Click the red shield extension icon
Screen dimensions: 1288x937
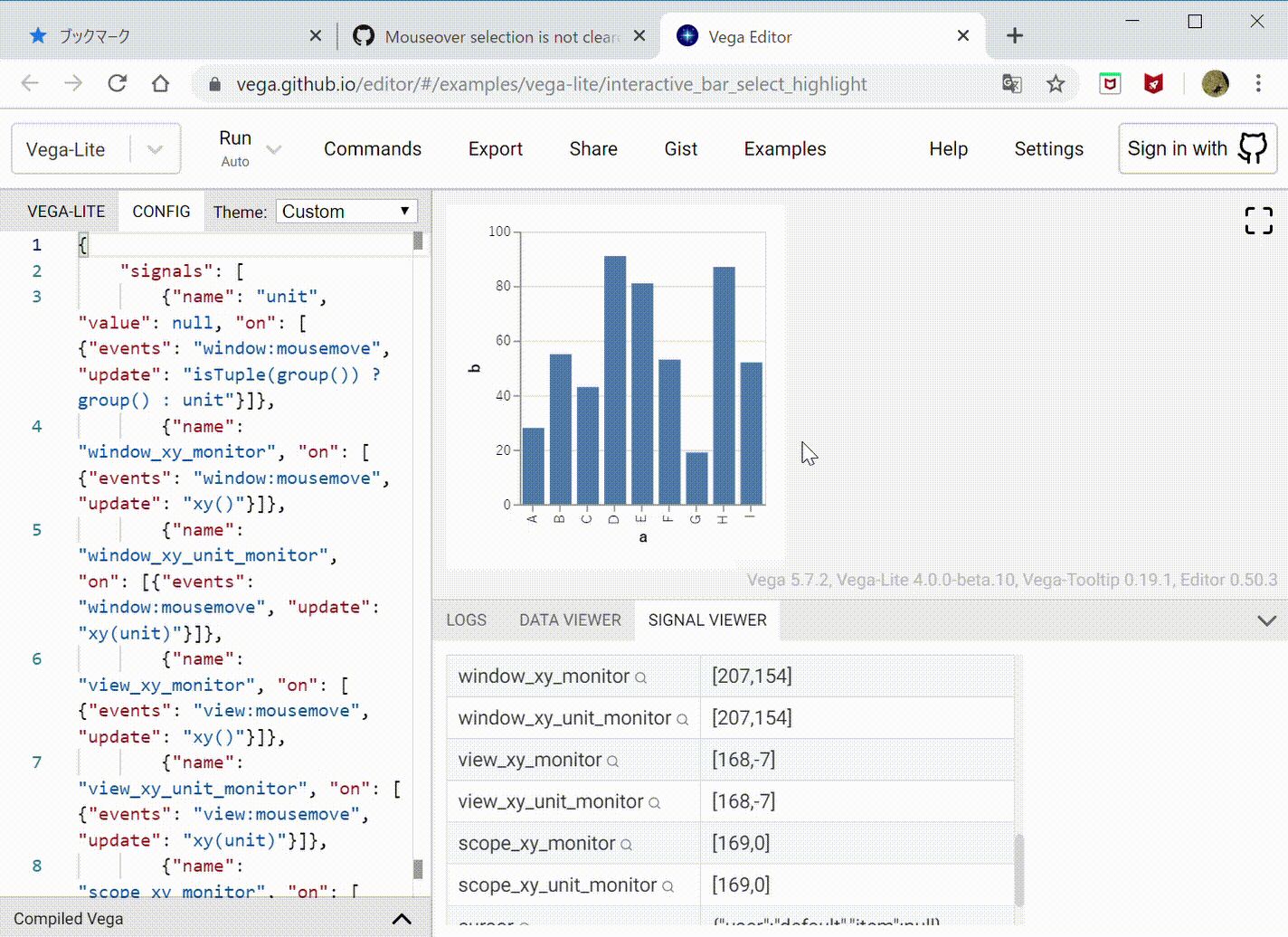(1153, 84)
